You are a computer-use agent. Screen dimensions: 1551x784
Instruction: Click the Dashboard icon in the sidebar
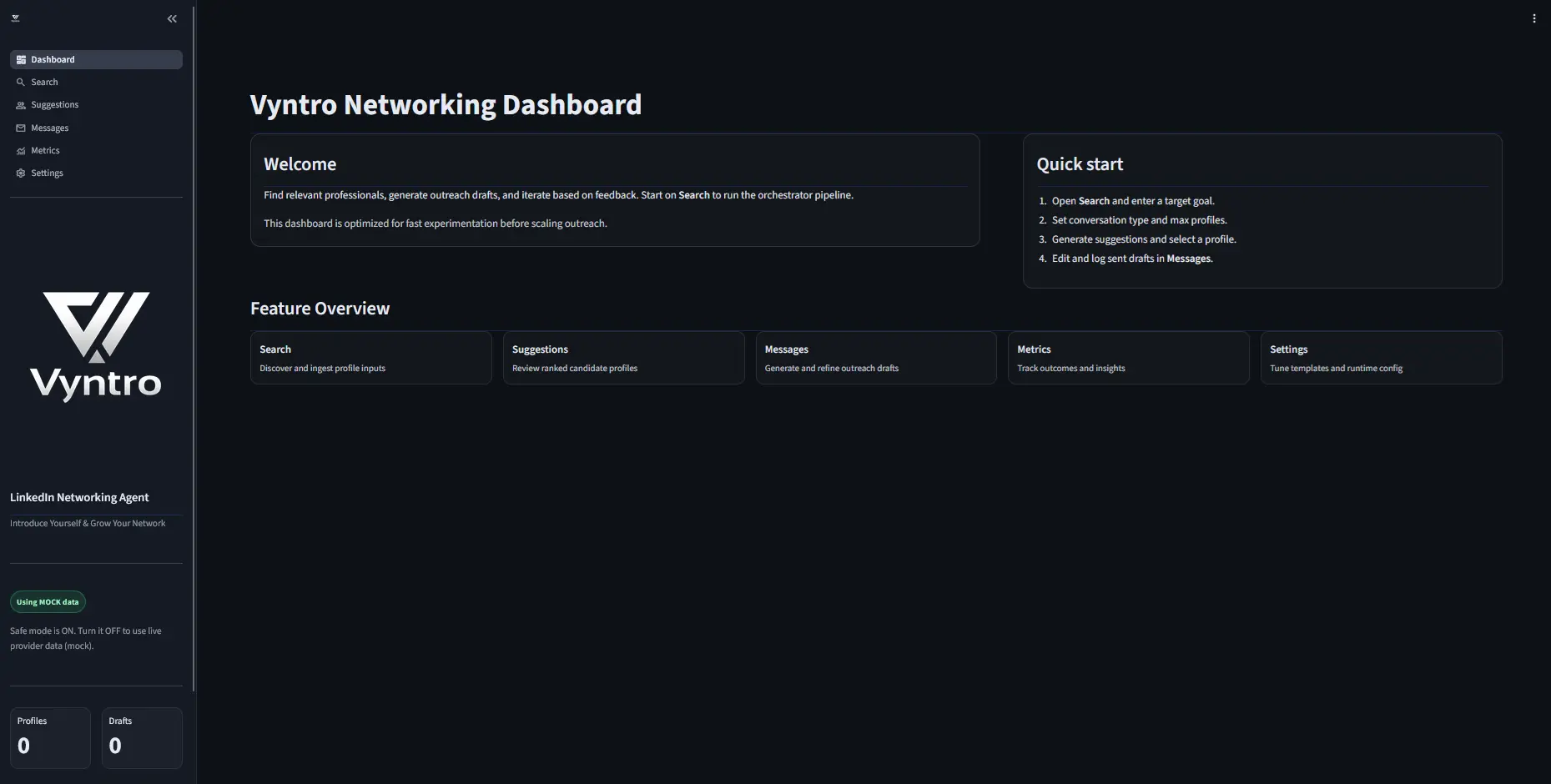pos(21,60)
